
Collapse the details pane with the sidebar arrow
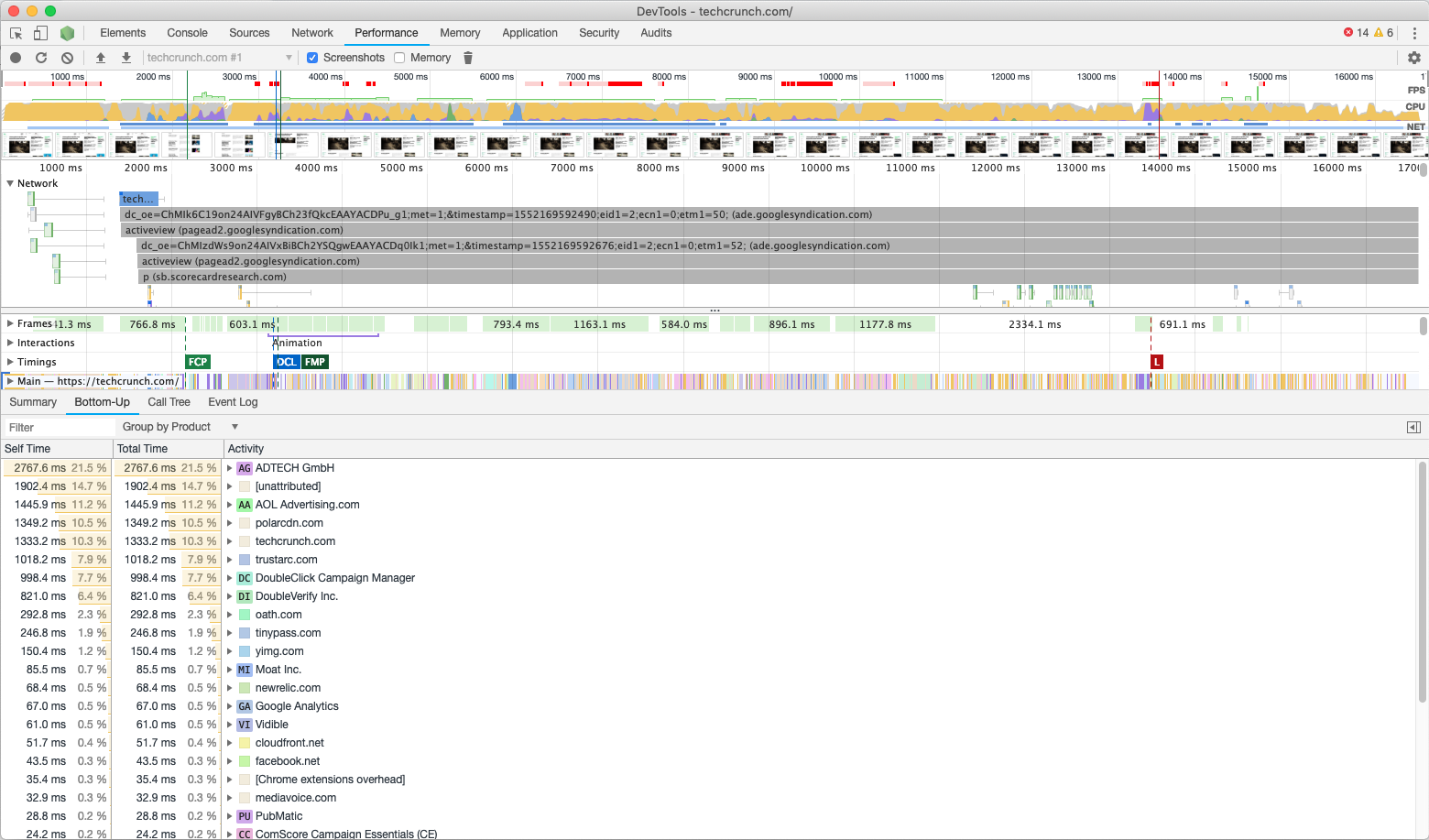point(1414,426)
